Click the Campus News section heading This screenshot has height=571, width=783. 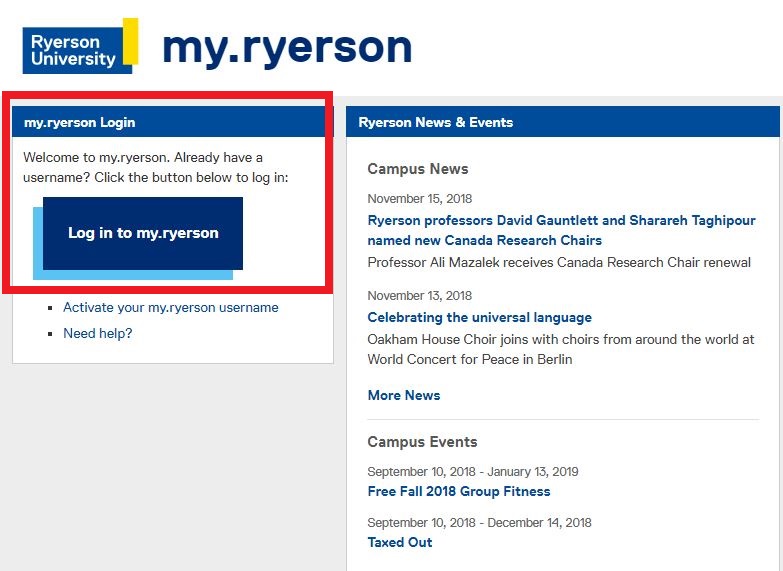tap(417, 169)
